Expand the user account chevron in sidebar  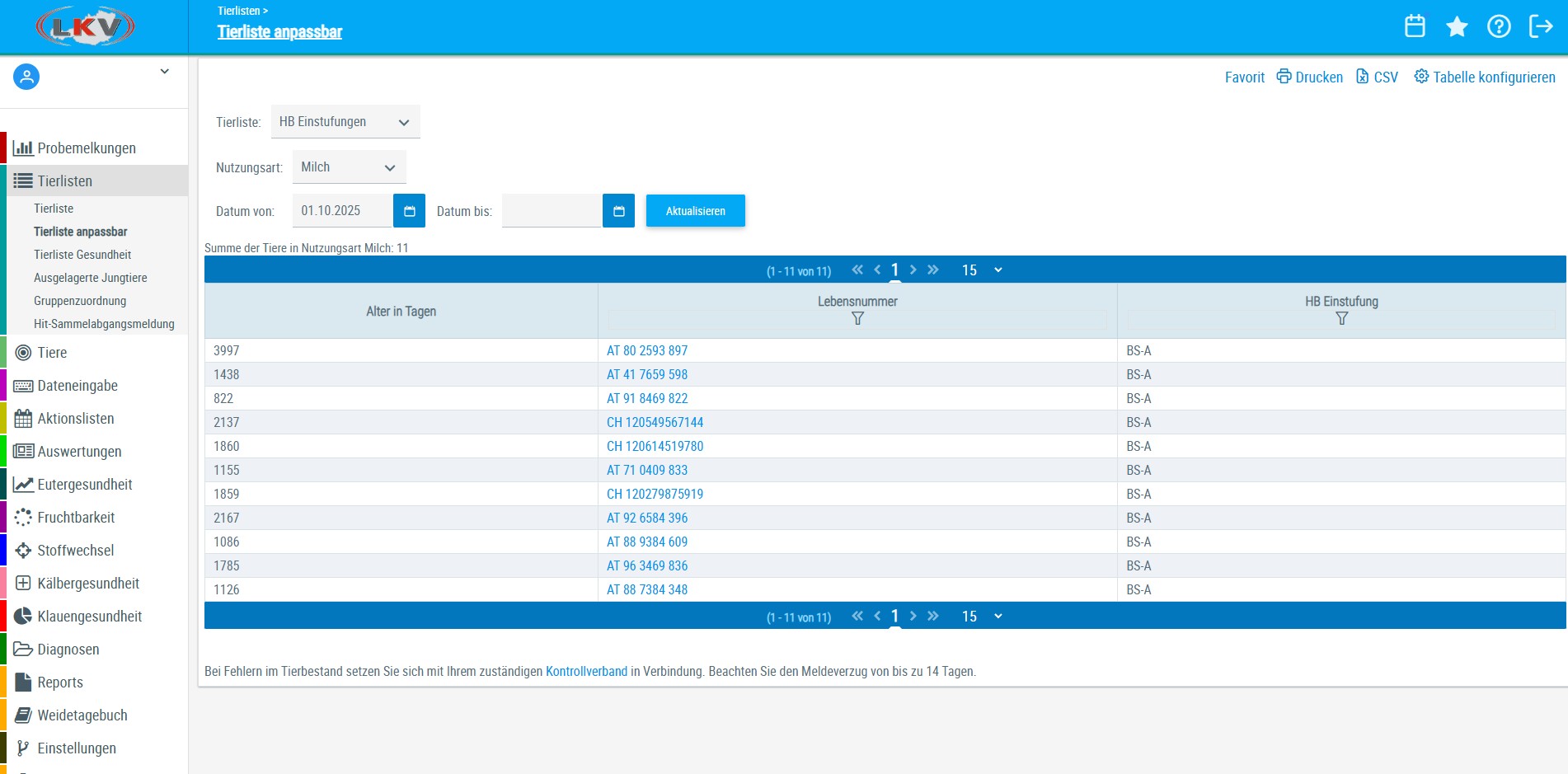click(164, 72)
